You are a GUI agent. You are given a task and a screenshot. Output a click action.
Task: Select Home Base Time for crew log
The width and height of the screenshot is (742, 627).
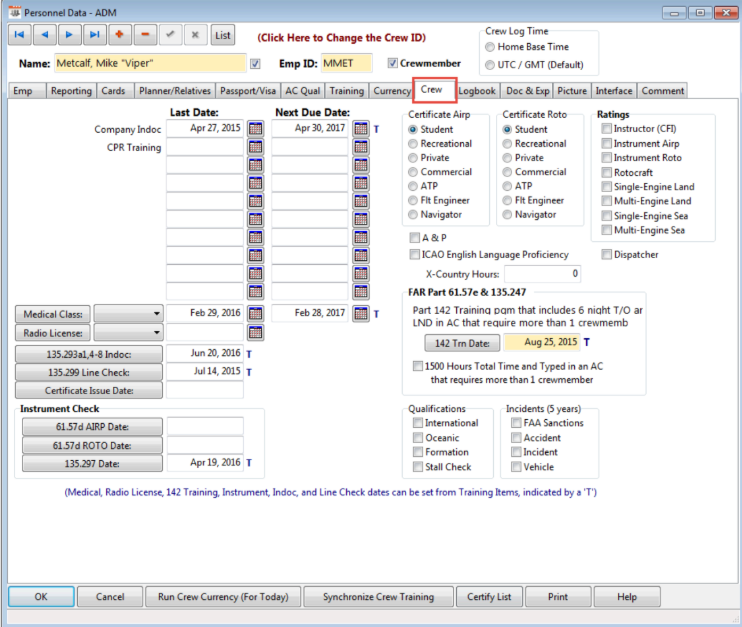click(x=489, y=47)
